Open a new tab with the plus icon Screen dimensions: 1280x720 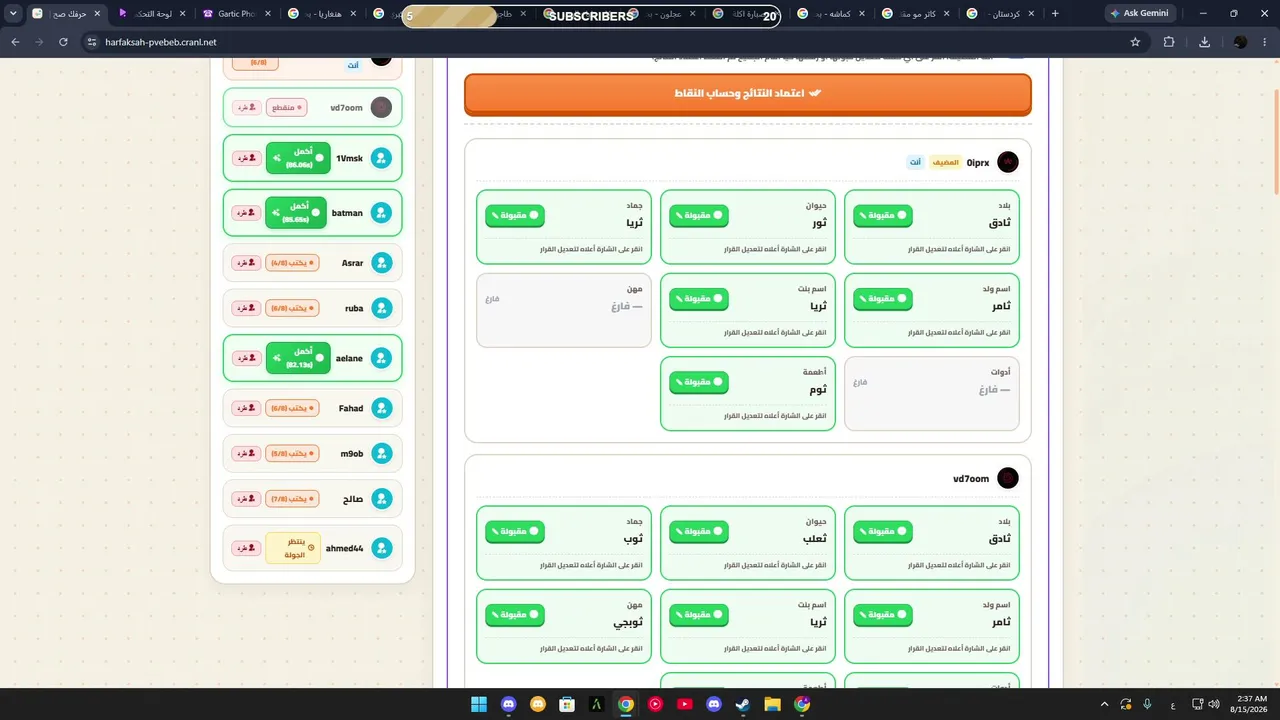pyautogui.click(x=1055, y=13)
